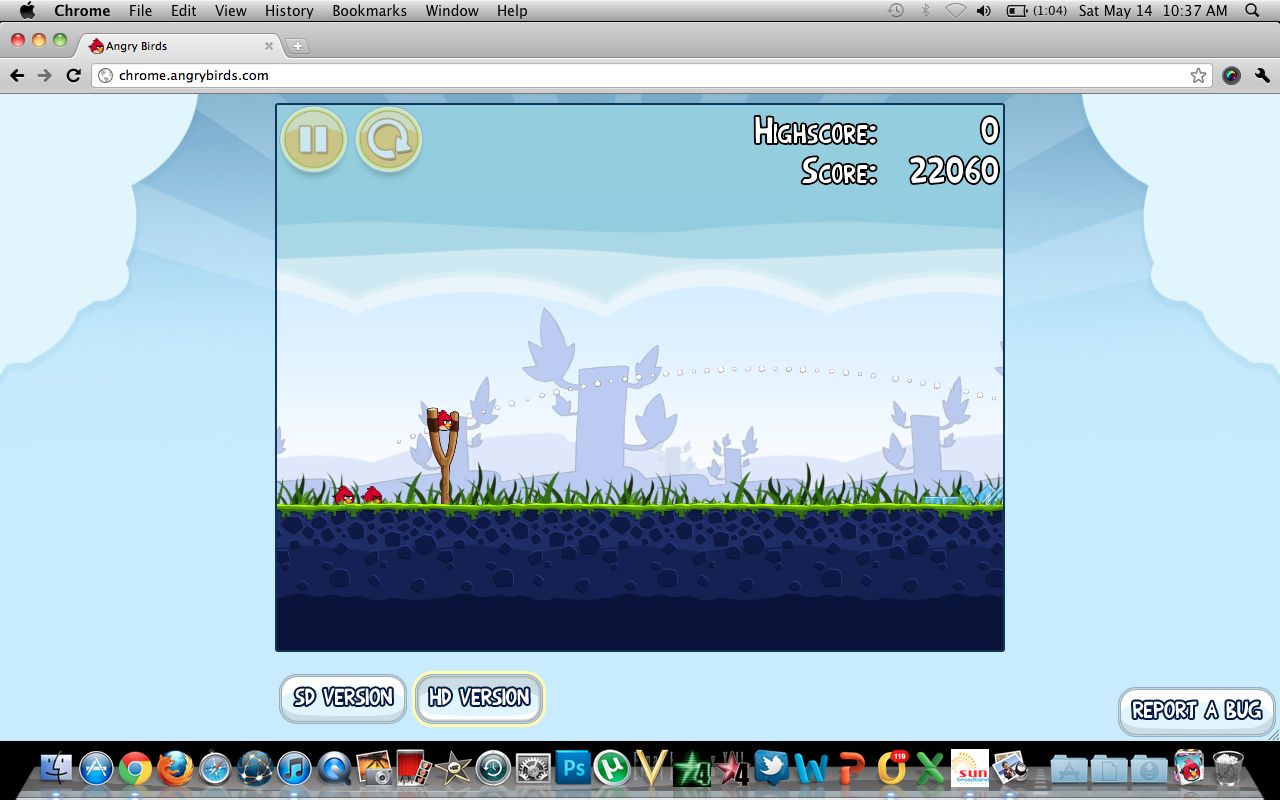
Task: Bookmark this page with the star icon
Action: pyautogui.click(x=1198, y=75)
